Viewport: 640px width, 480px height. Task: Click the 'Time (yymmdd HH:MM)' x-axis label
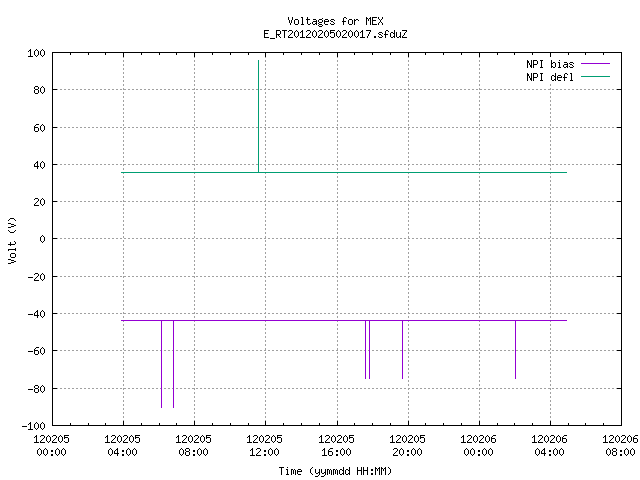335,471
